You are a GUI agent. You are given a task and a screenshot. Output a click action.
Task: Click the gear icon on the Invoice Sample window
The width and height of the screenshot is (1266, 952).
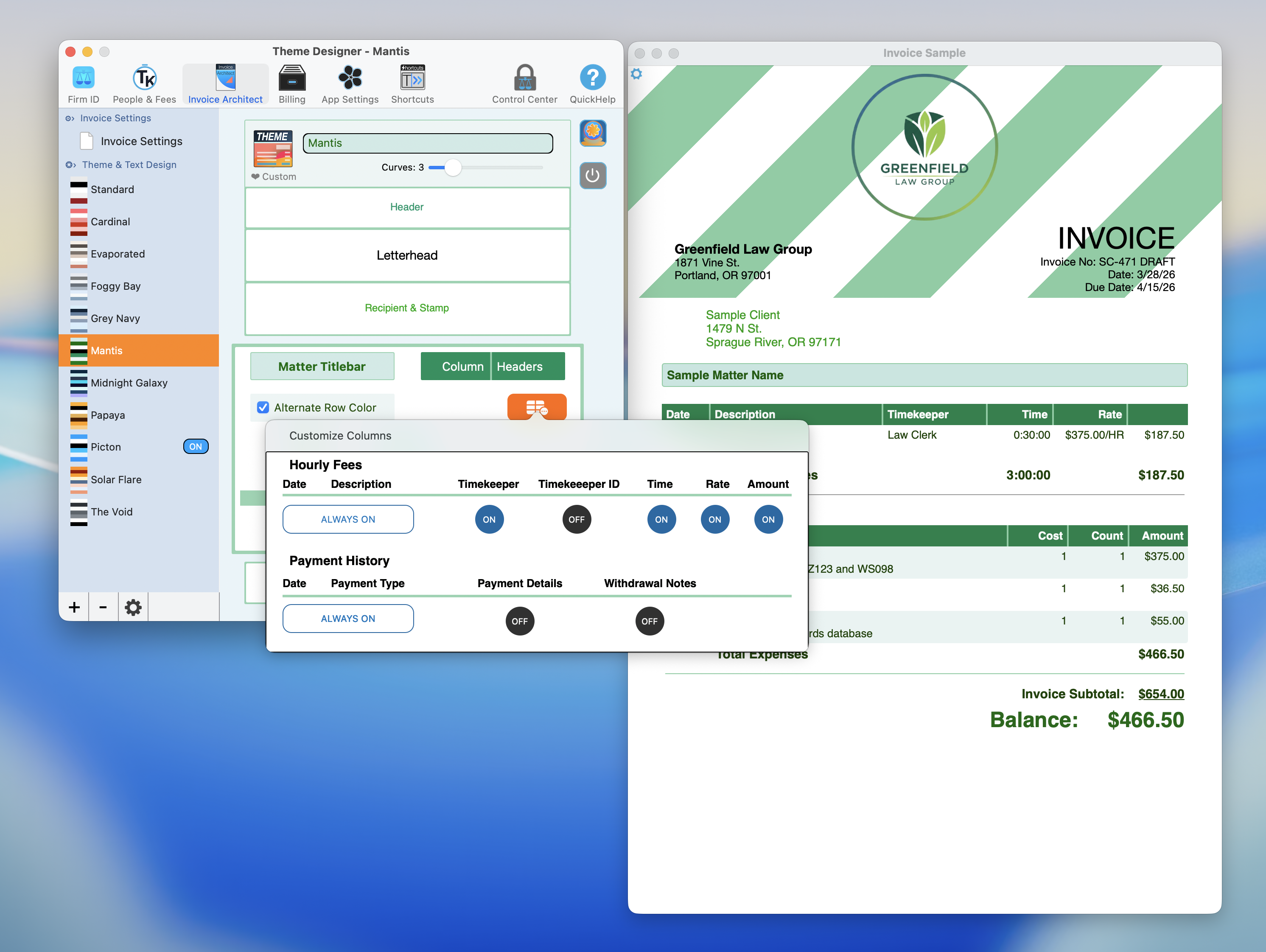point(636,74)
